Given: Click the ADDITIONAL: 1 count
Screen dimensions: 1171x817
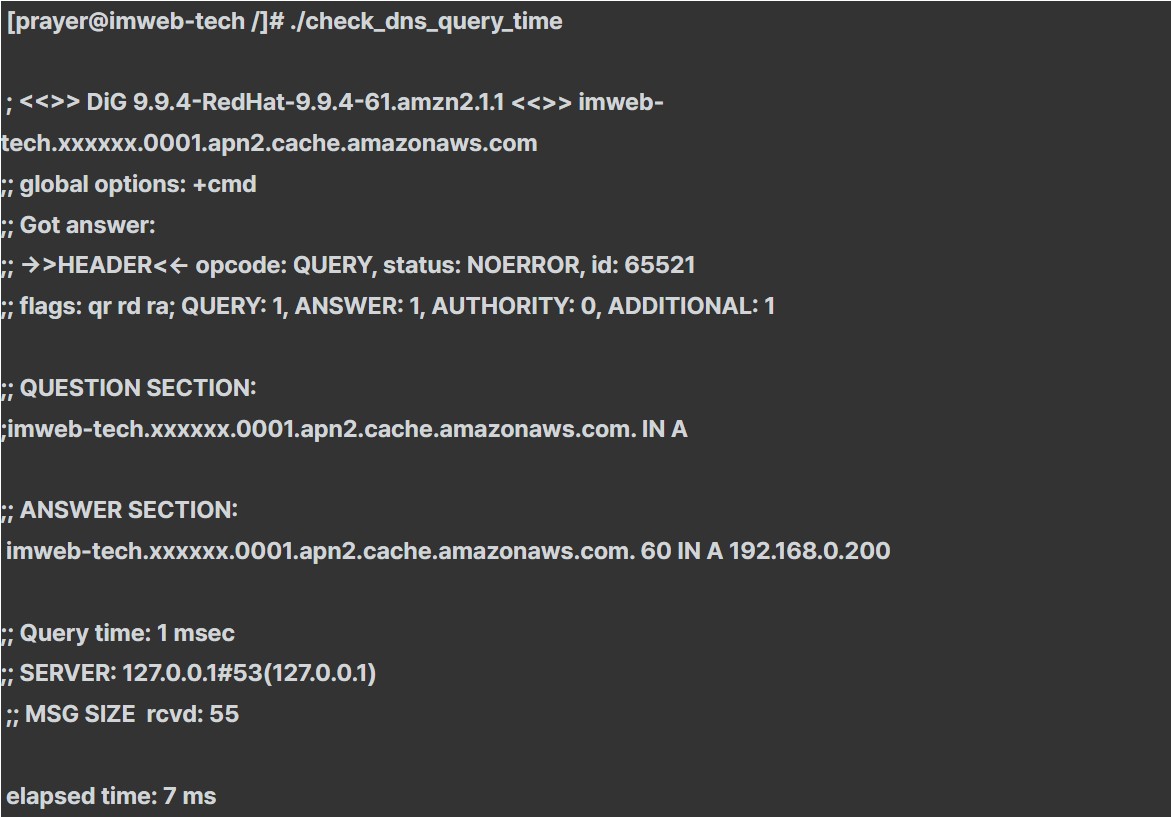Looking at the screenshot, I should click(x=692, y=306).
